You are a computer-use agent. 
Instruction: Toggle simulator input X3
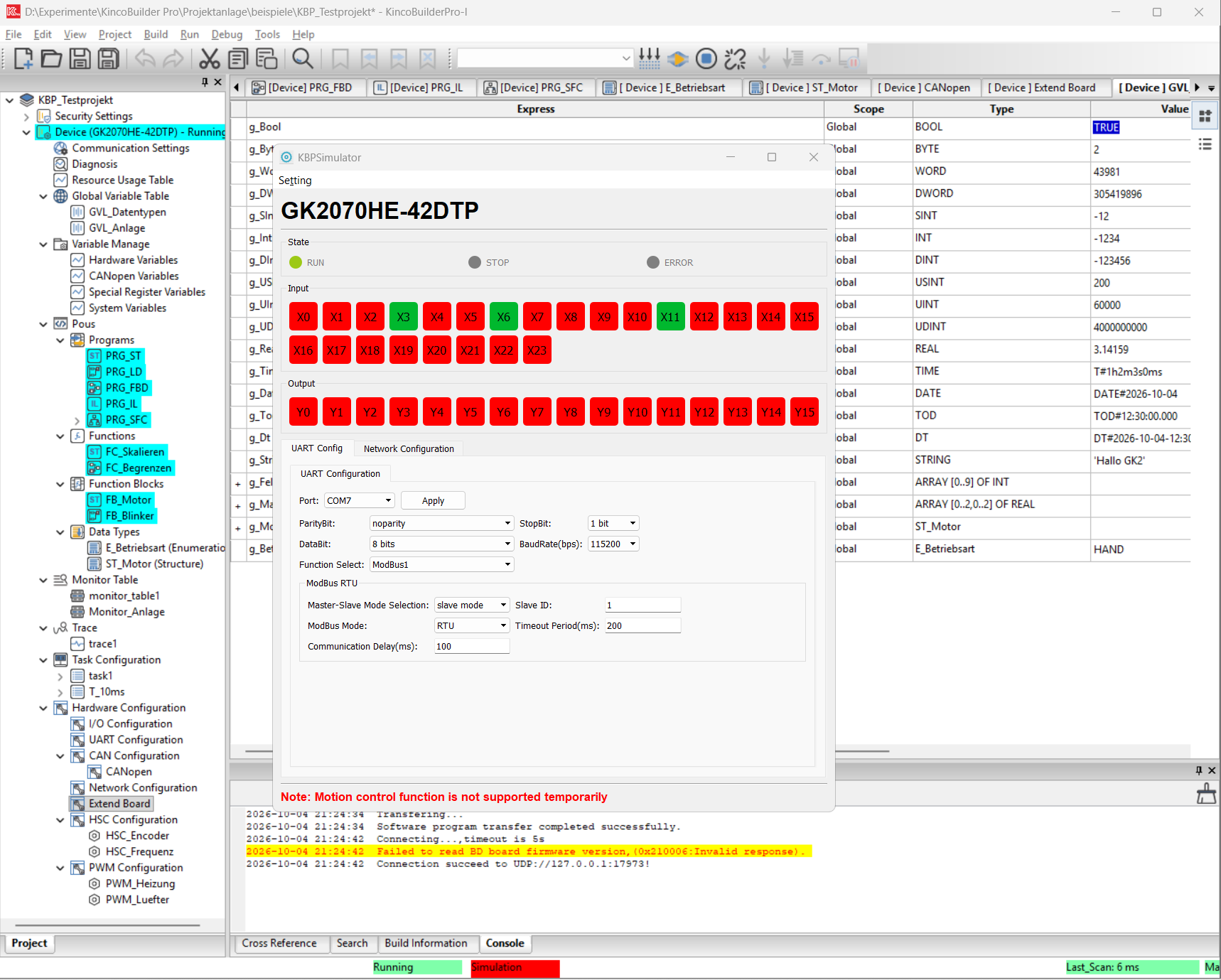pos(404,317)
